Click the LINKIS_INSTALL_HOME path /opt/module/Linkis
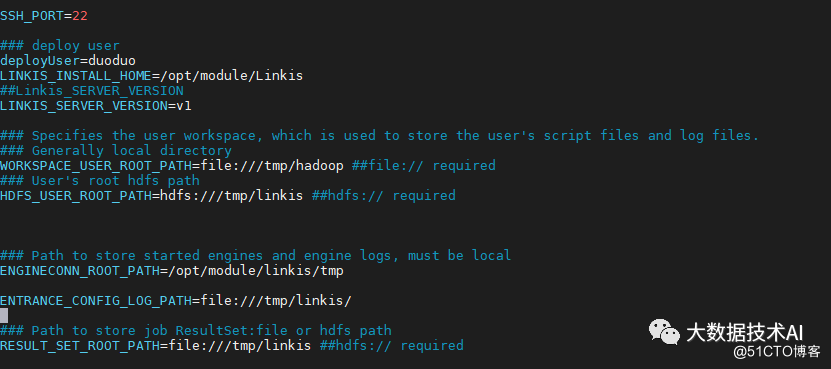831x369 pixels. click(227, 76)
